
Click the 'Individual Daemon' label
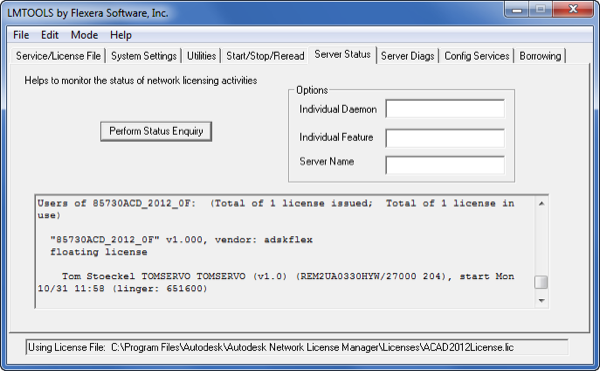[x=338, y=109]
